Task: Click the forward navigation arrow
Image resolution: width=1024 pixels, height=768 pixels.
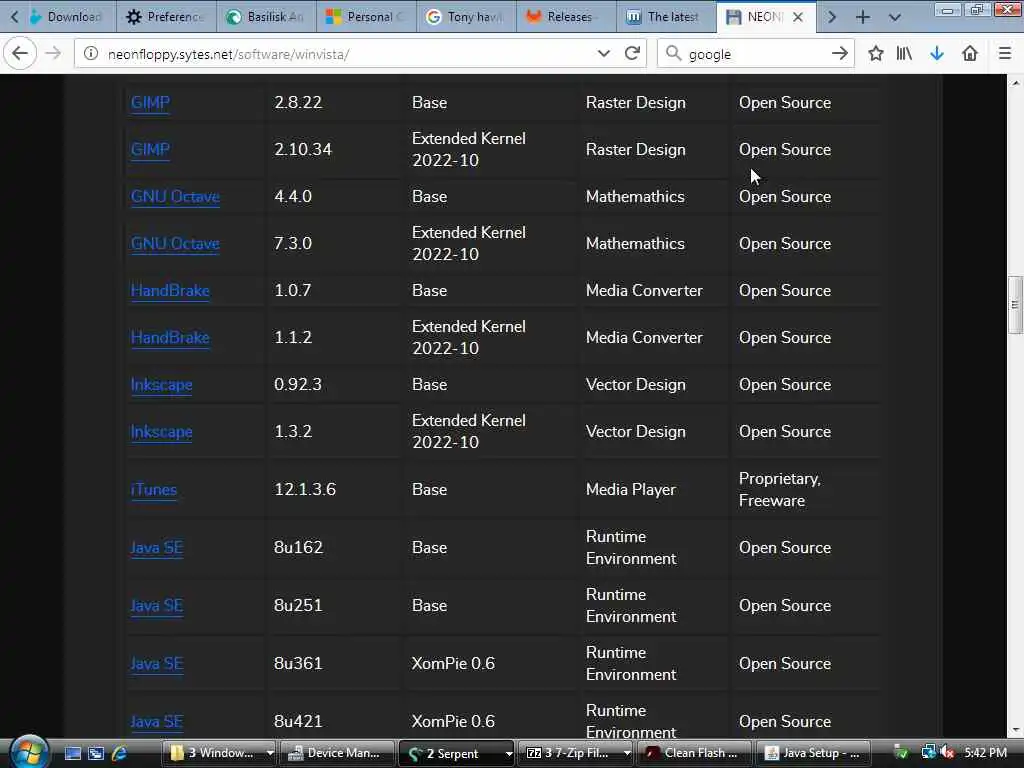Action: [54, 54]
